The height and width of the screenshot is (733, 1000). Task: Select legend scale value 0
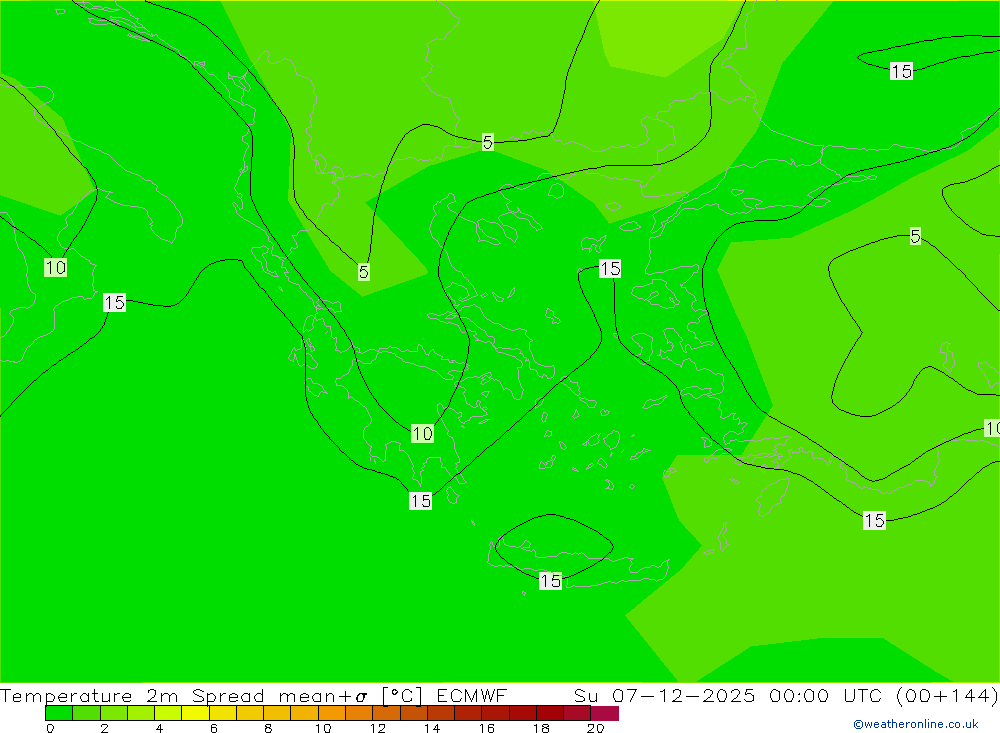pyautogui.click(x=50, y=728)
